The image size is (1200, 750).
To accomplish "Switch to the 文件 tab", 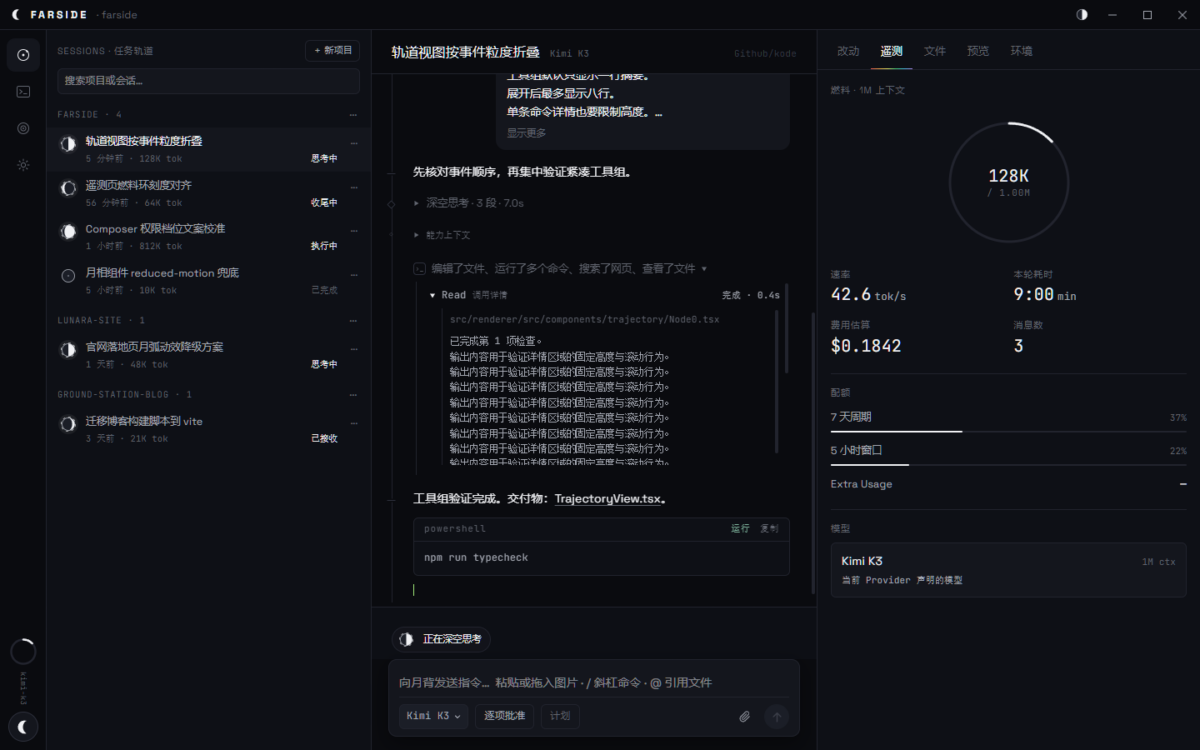I will 934,51.
